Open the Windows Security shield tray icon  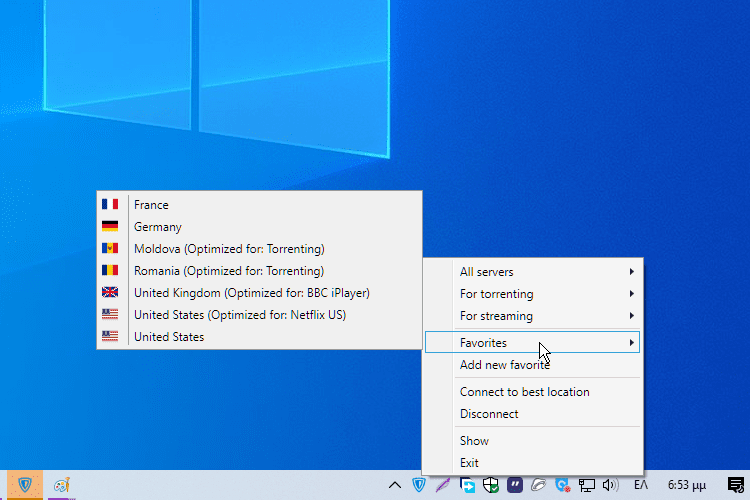(491, 485)
